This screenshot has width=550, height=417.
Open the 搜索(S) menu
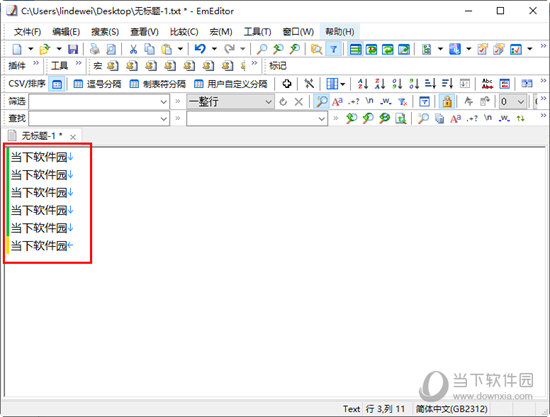tap(105, 32)
